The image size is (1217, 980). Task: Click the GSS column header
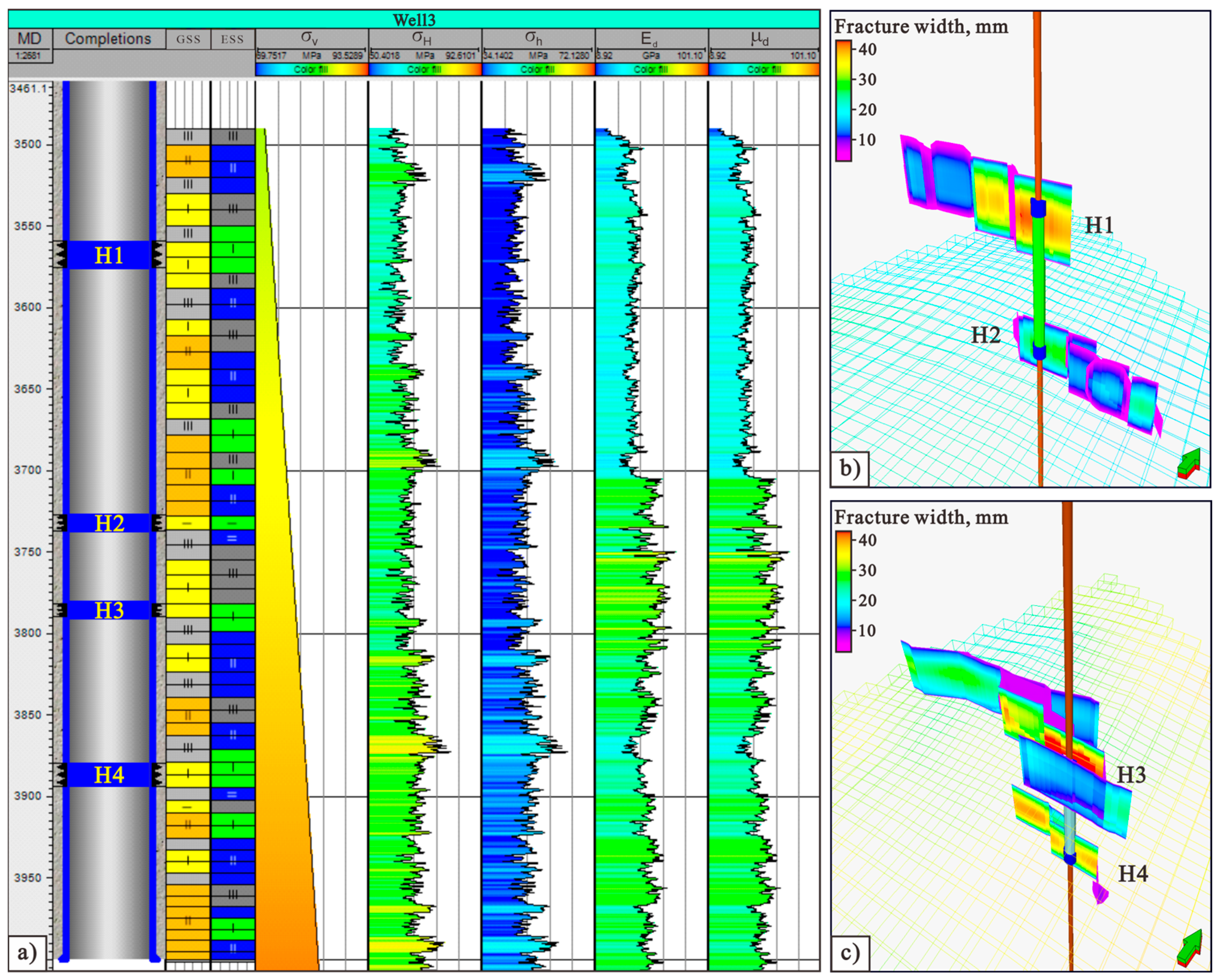pyautogui.click(x=188, y=39)
